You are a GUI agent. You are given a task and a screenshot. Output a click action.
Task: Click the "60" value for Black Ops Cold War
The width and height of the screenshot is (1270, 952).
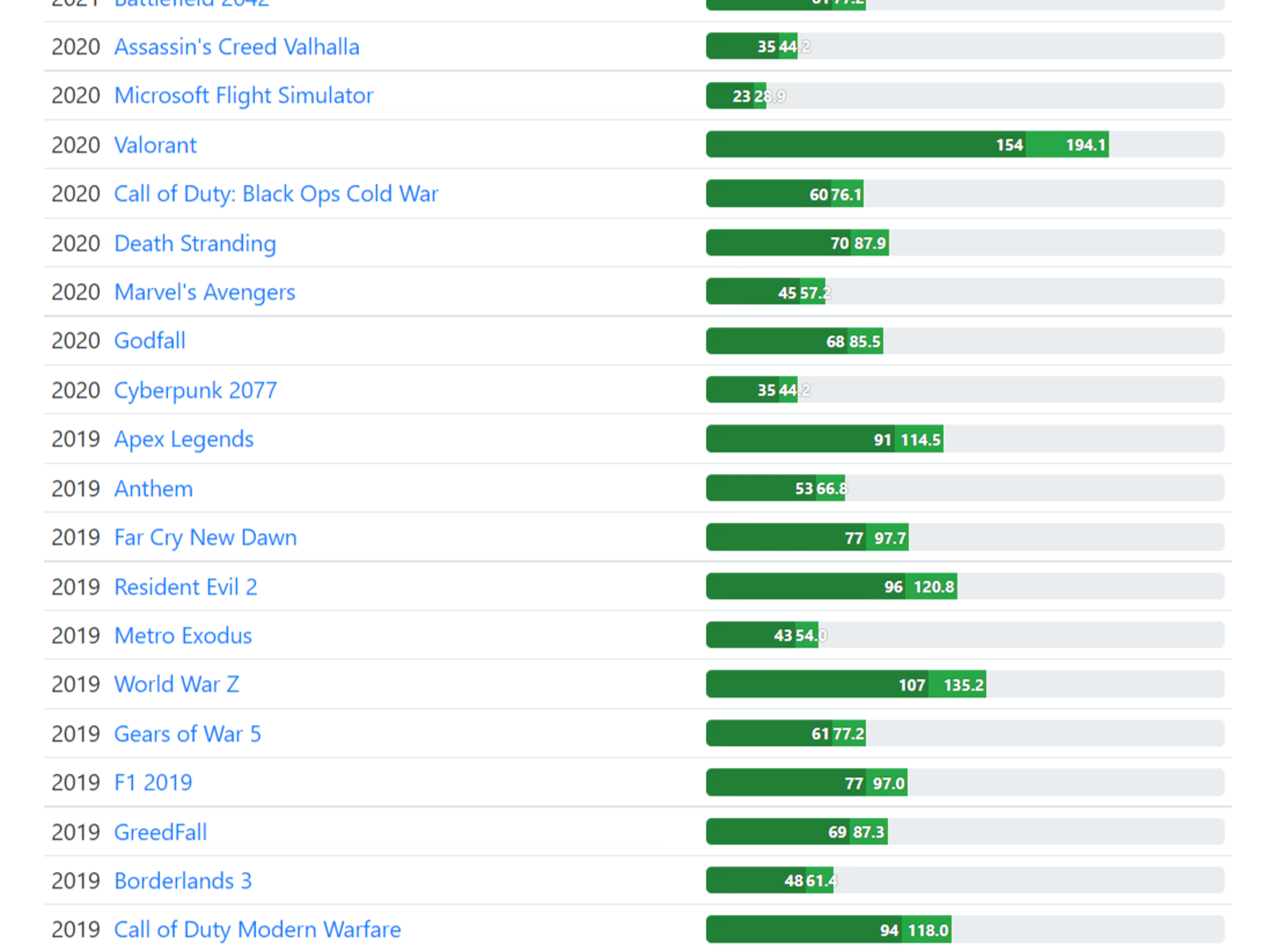click(819, 194)
